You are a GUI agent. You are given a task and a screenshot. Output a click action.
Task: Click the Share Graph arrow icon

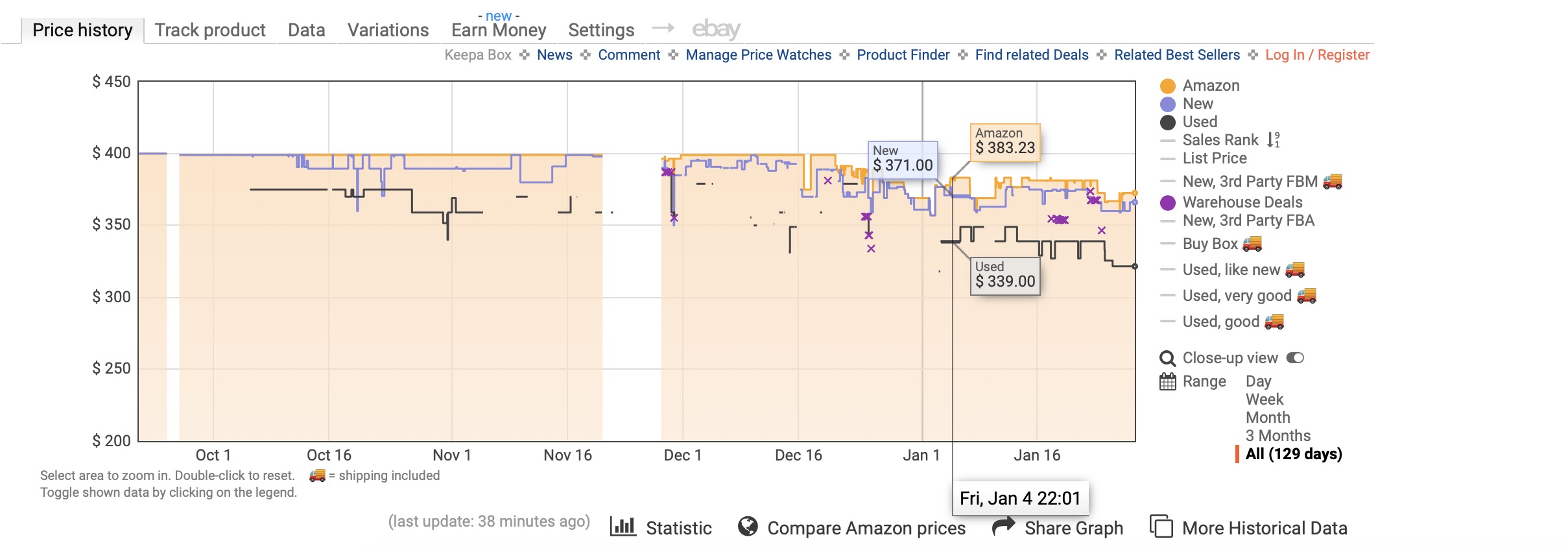coord(1003,527)
